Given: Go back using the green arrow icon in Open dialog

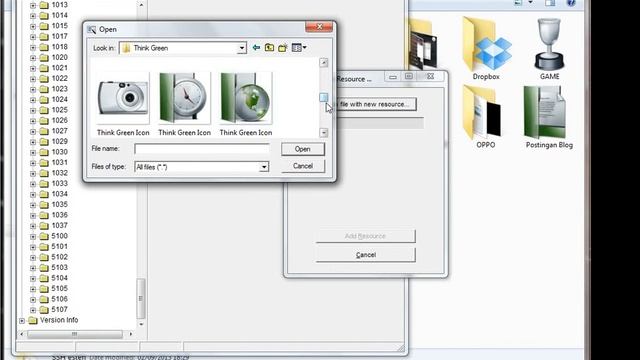Looking at the screenshot, I should point(256,48).
